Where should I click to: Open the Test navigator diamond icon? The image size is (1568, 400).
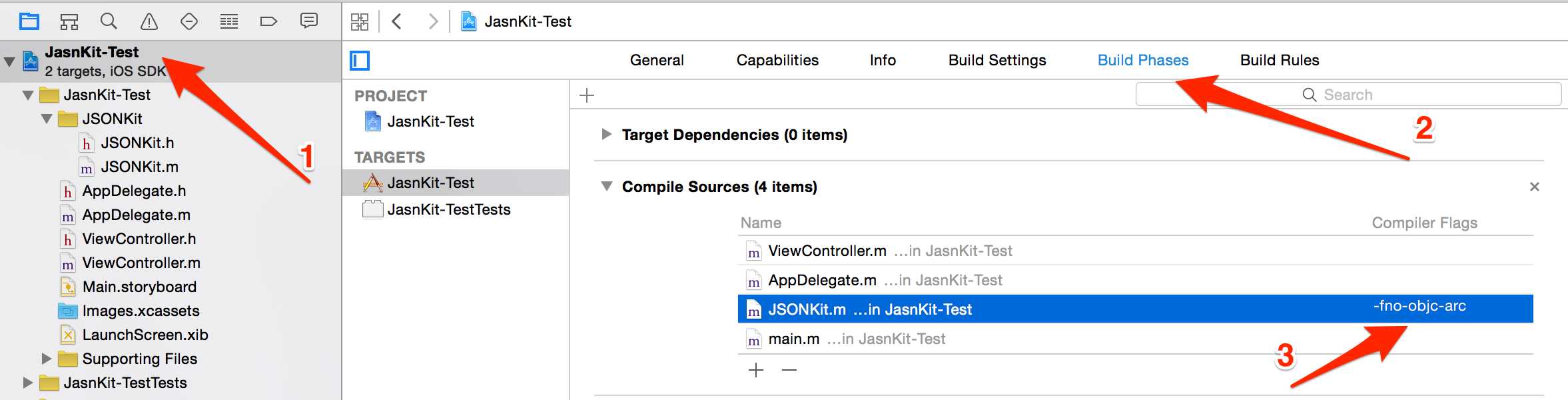tap(189, 21)
